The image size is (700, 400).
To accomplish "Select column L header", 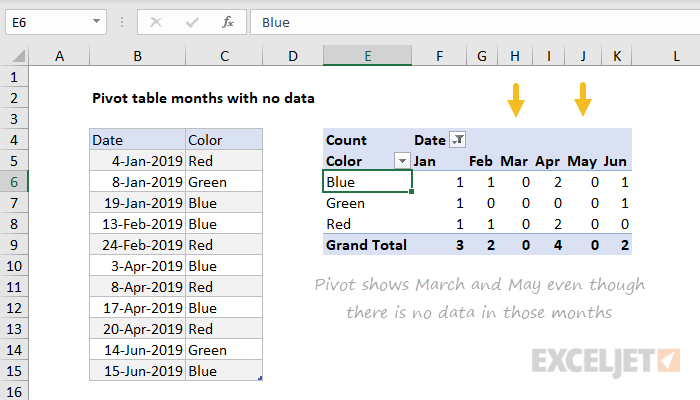I will [x=676, y=56].
